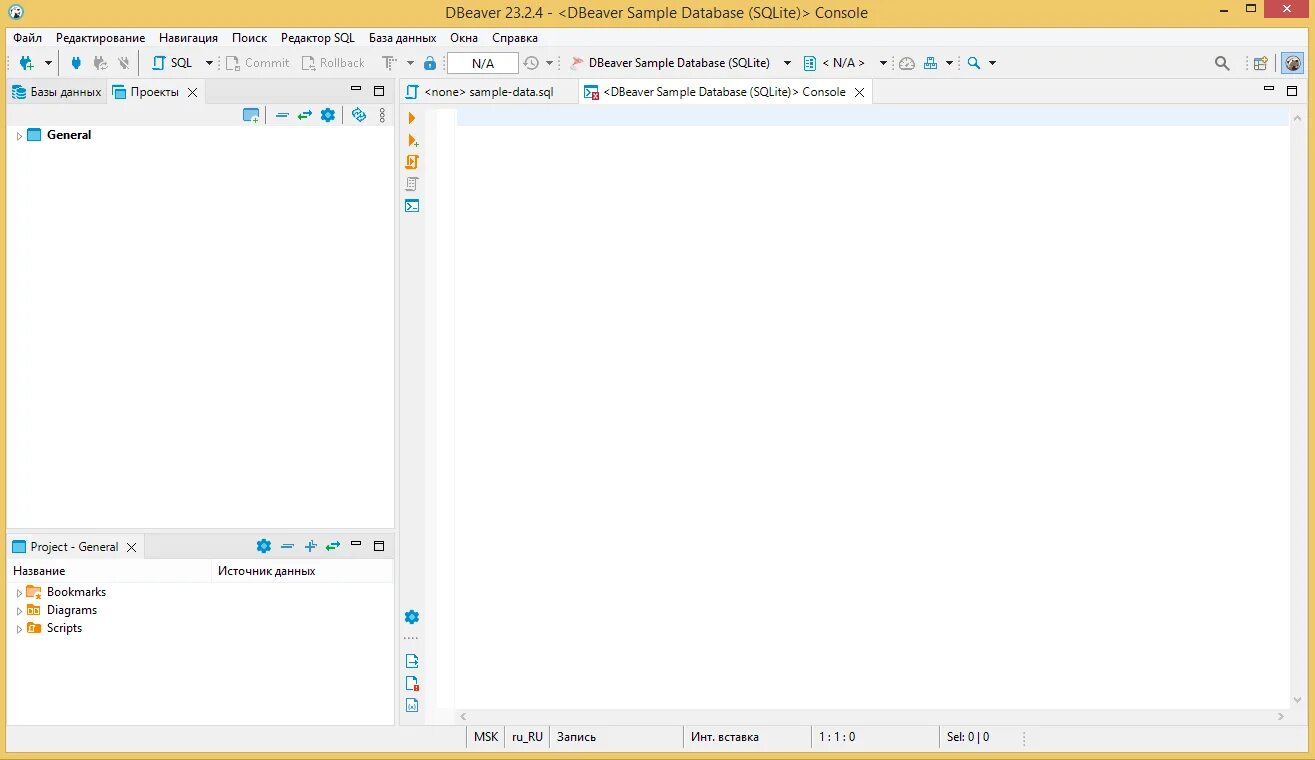Screen dimensions: 1315x760
Task: Click the transaction history clock icon
Action: pos(531,63)
